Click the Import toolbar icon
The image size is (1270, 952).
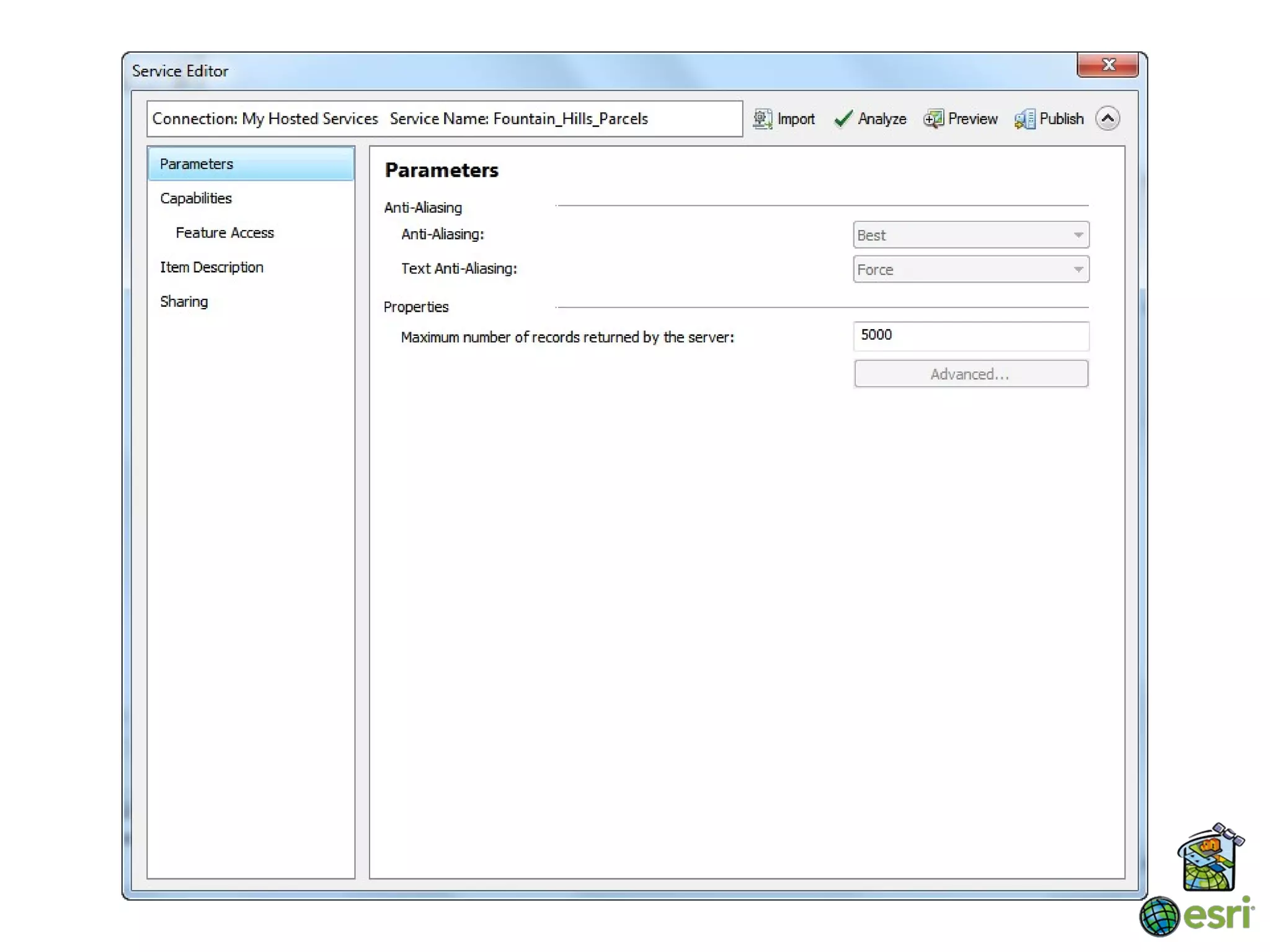click(762, 118)
